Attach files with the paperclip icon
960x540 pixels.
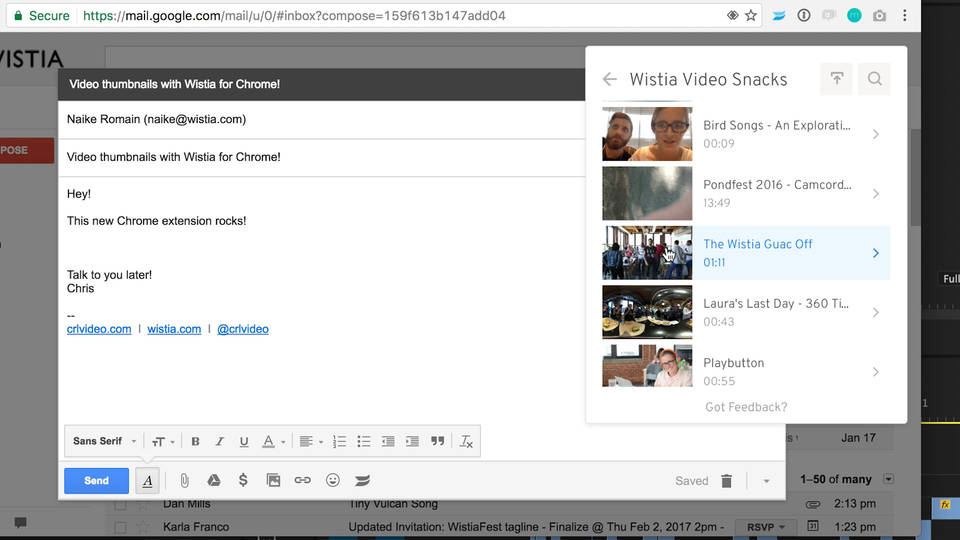pos(184,481)
